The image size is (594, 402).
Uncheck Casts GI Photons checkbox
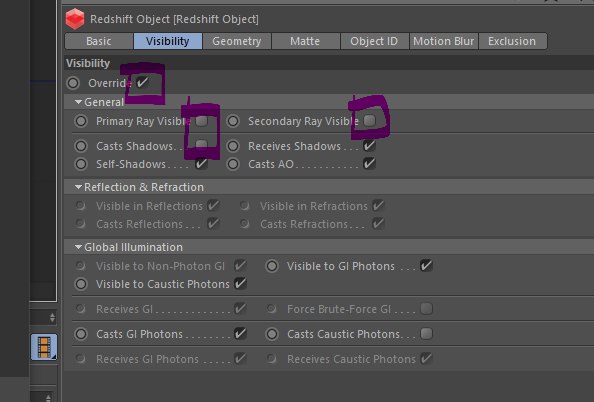(x=240, y=334)
